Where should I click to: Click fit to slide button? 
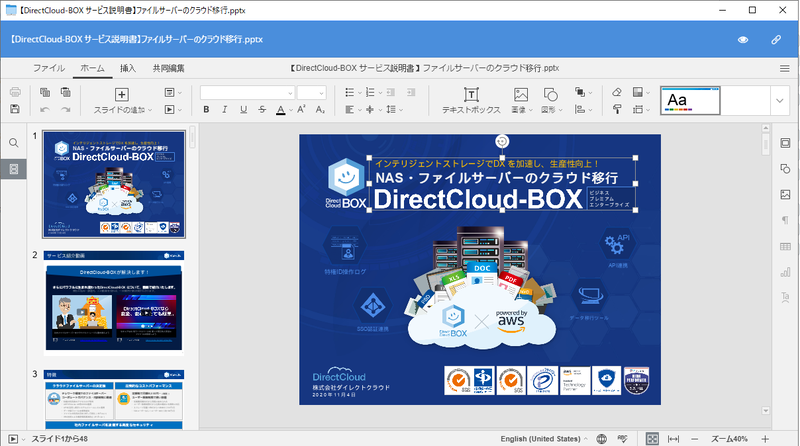[x=652, y=439]
